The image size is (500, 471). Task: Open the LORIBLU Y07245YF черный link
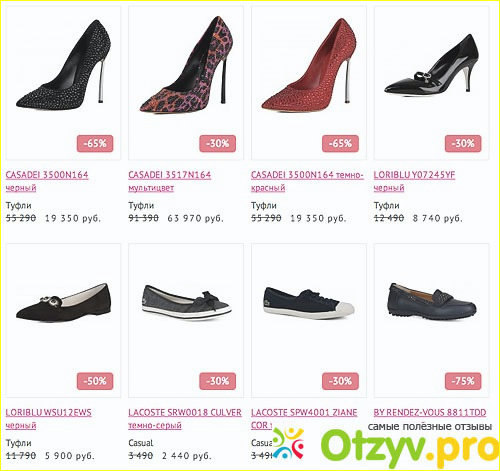[x=414, y=181]
